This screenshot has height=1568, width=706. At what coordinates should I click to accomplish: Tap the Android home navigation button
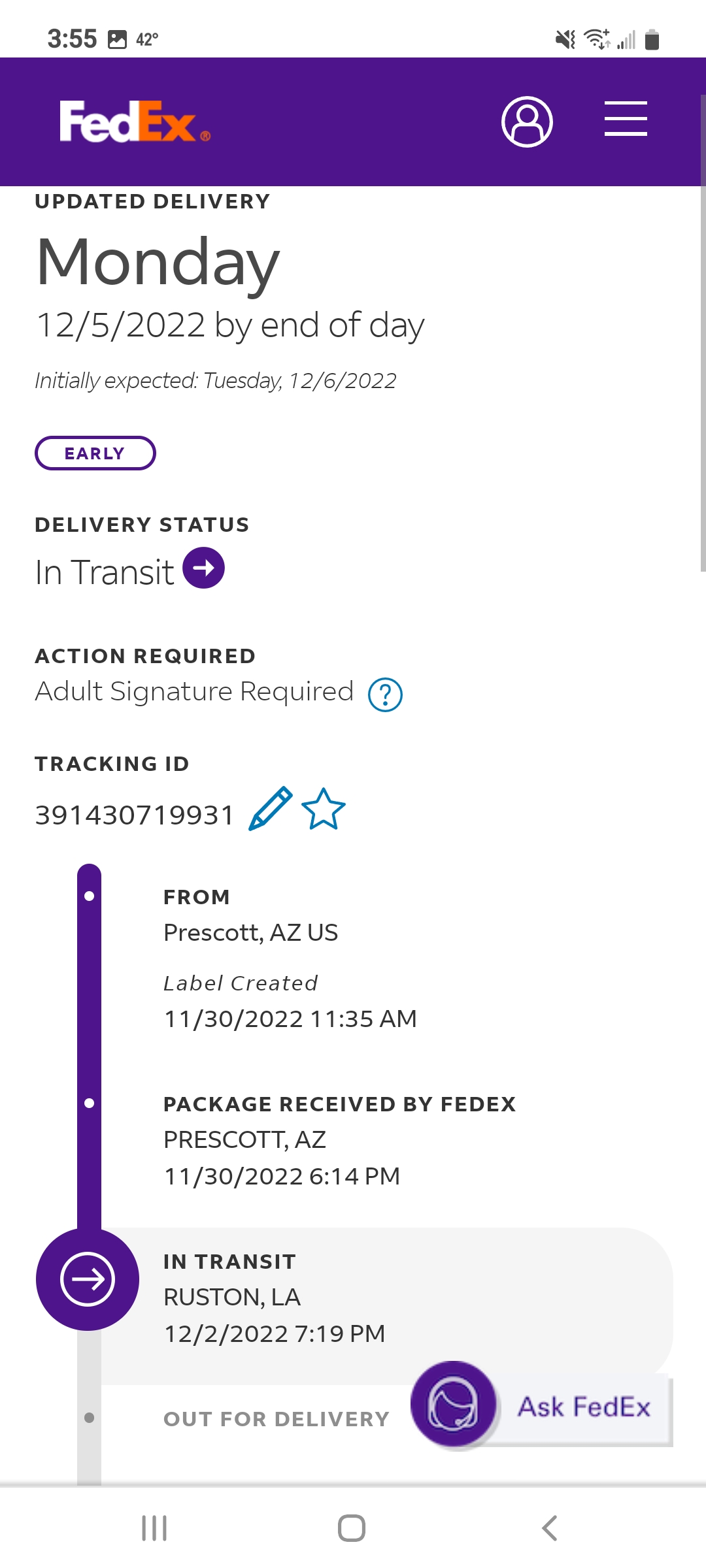tap(352, 1527)
